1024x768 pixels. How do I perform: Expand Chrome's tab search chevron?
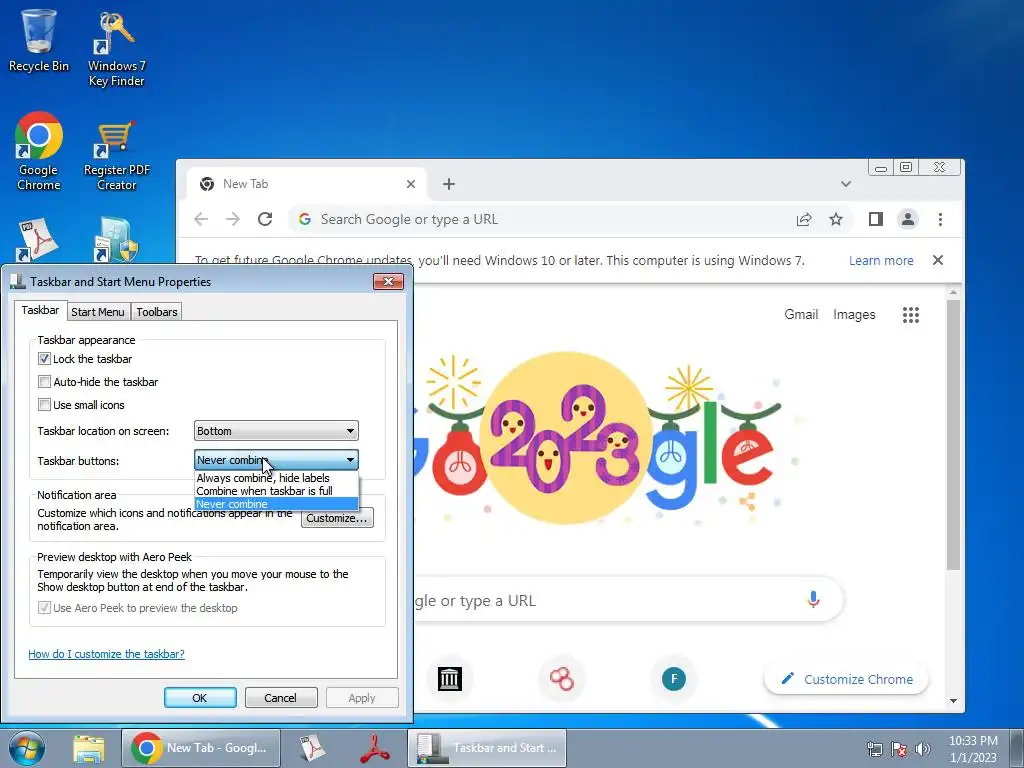tap(846, 184)
